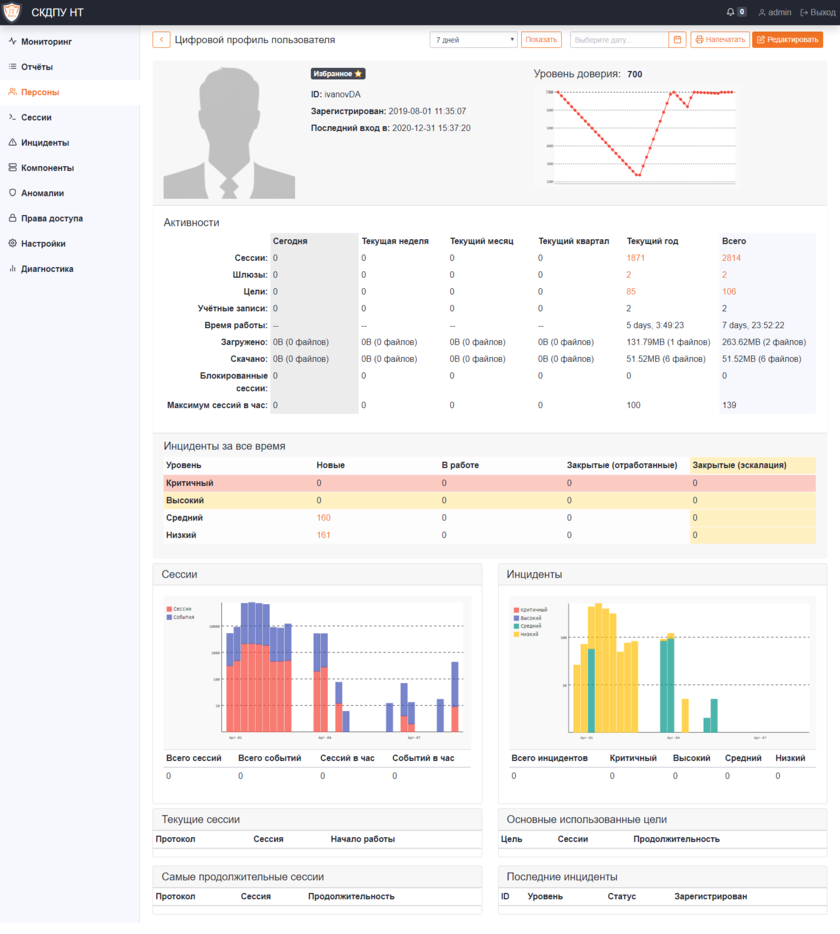This screenshot has width=840, height=934.
Task: Go to Отчёты section
Action: pos(37,67)
